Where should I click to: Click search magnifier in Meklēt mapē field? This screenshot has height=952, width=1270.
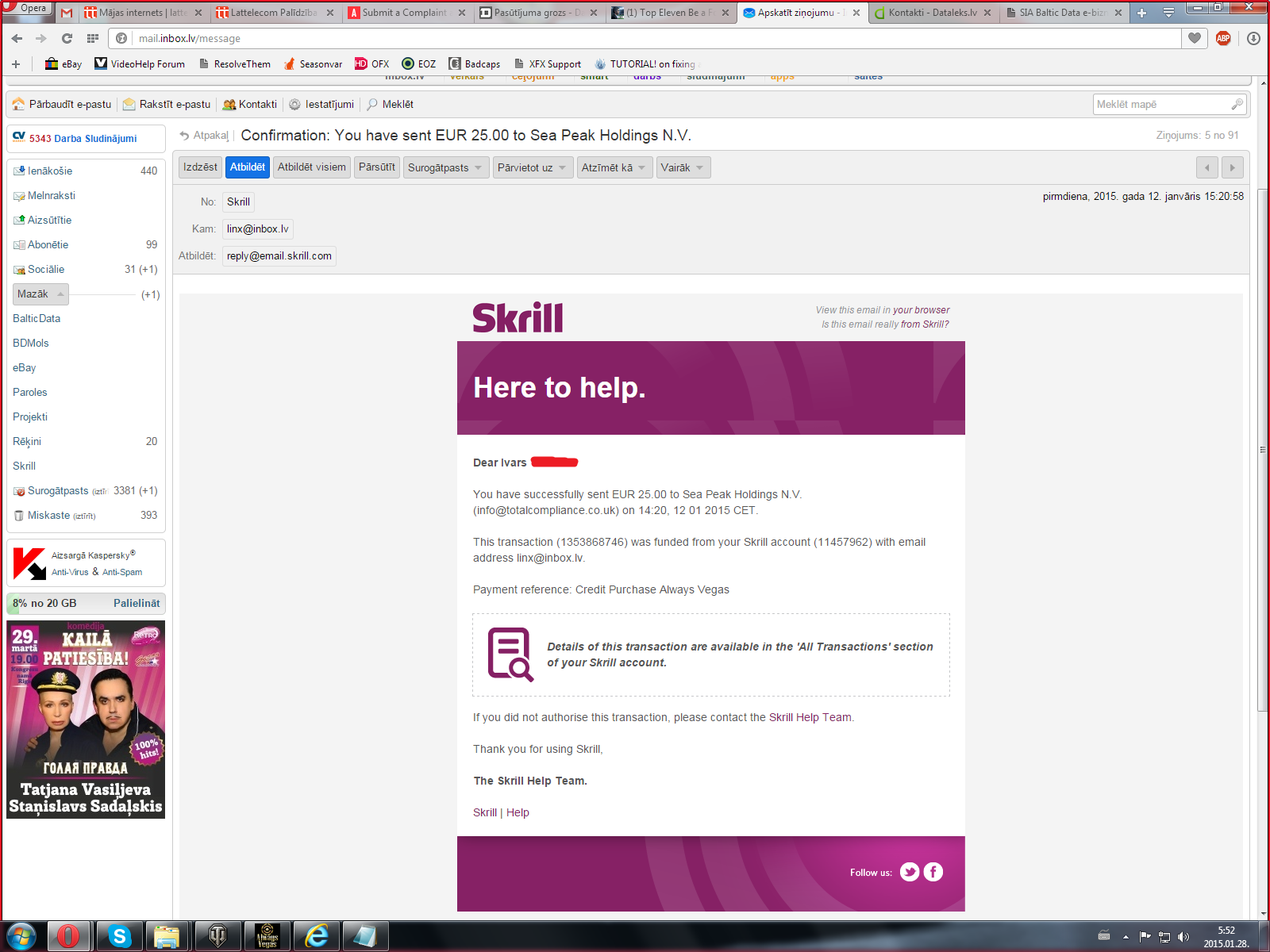pos(1237,104)
